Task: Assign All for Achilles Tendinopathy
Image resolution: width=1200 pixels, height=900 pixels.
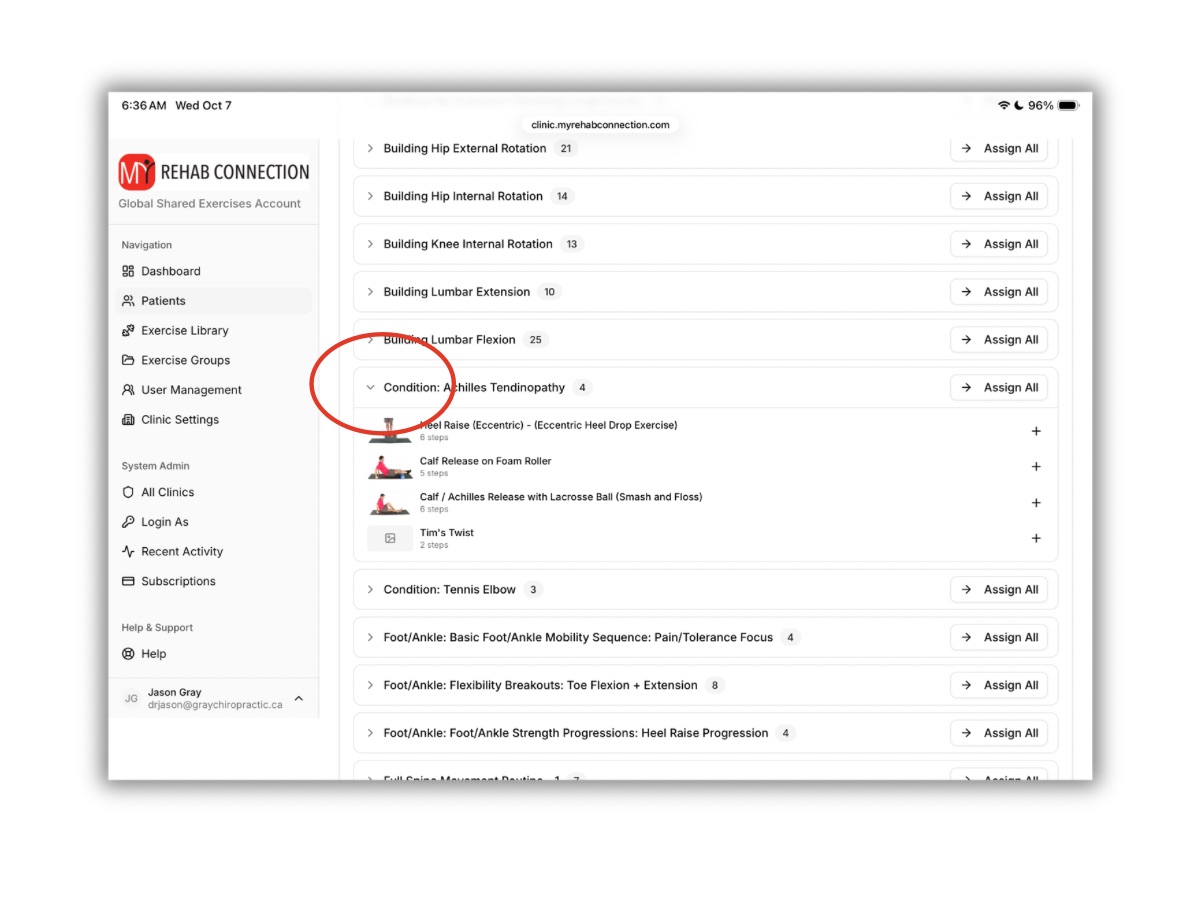Action: (999, 387)
